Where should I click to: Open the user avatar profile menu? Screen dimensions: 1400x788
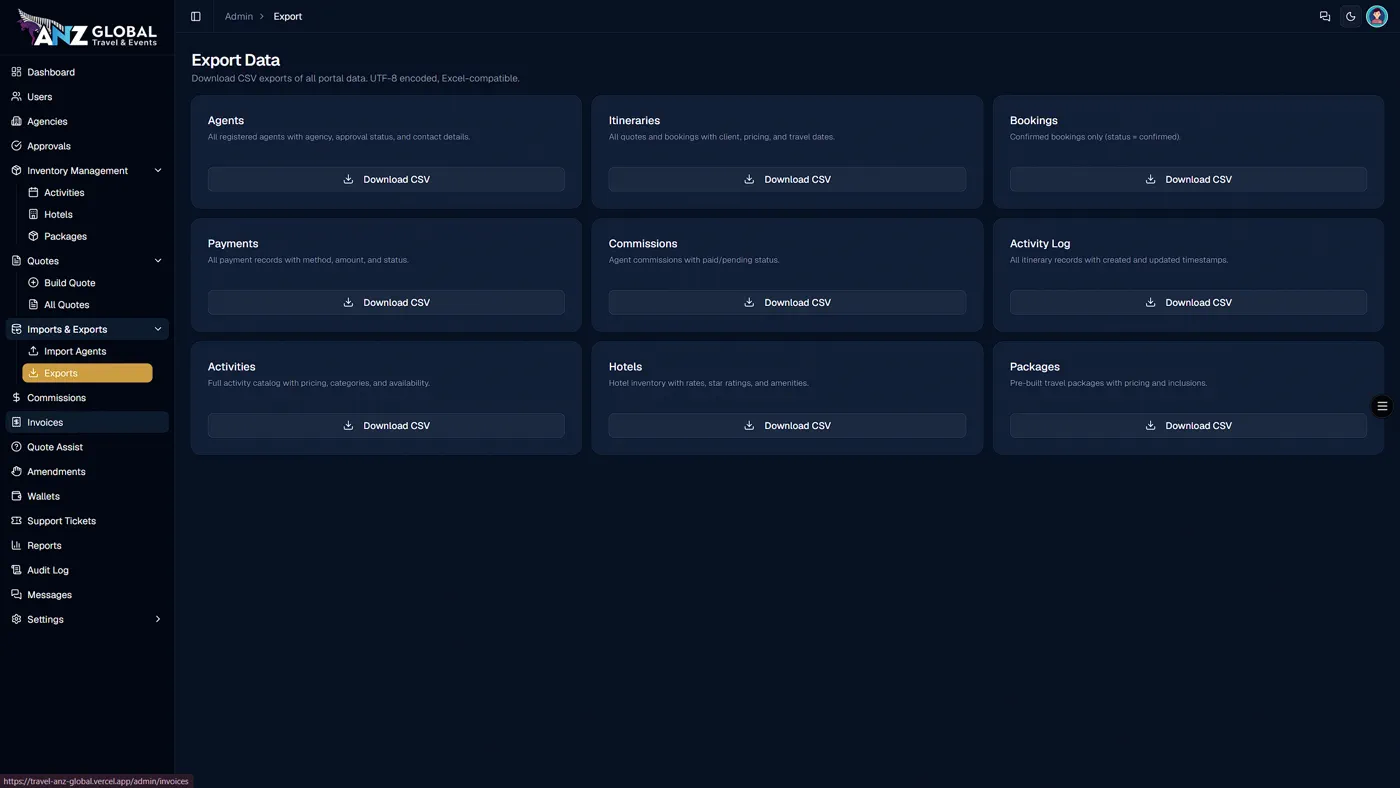(x=1377, y=16)
